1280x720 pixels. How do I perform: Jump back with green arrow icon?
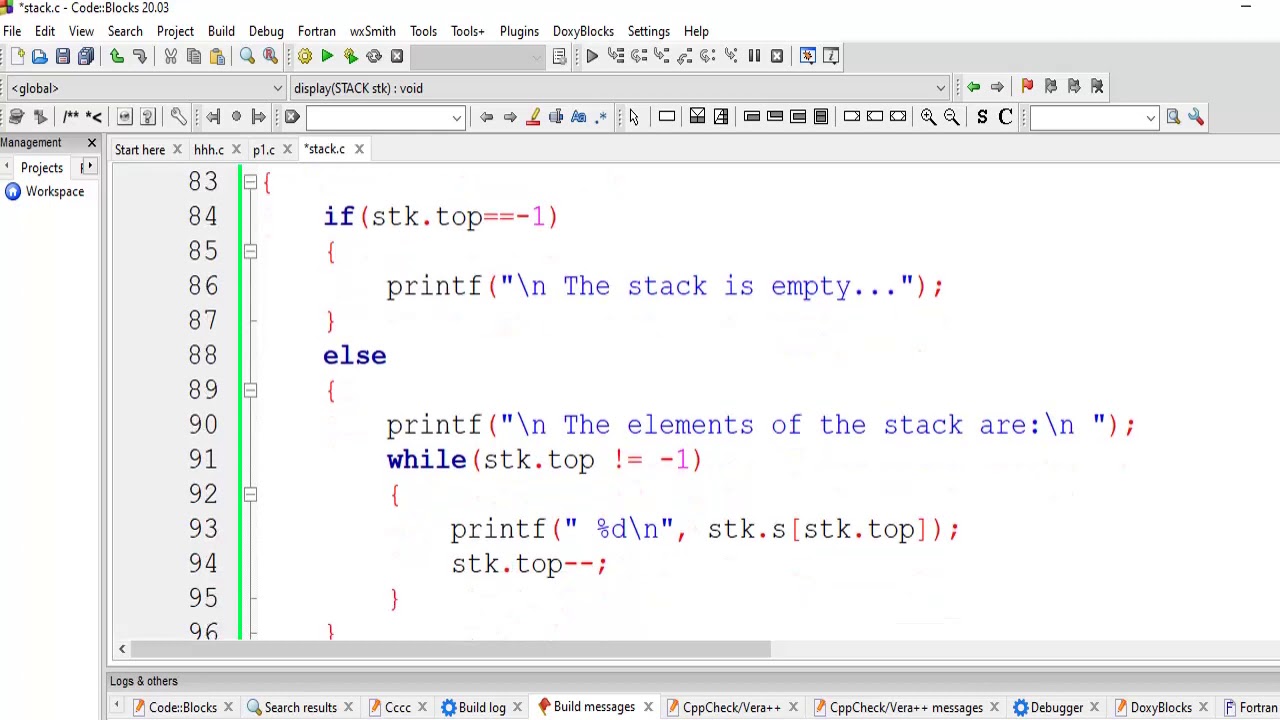click(x=973, y=87)
